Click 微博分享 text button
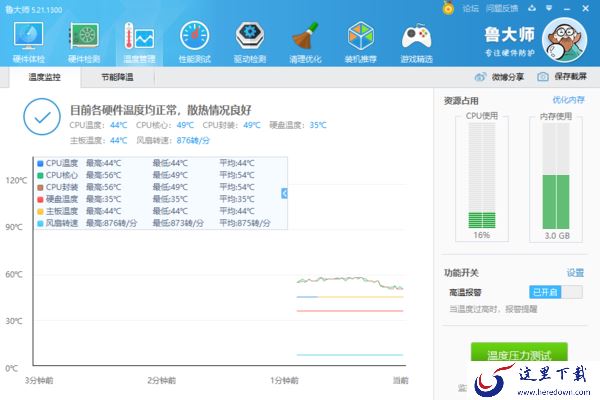The height and width of the screenshot is (400, 600). [x=507, y=77]
